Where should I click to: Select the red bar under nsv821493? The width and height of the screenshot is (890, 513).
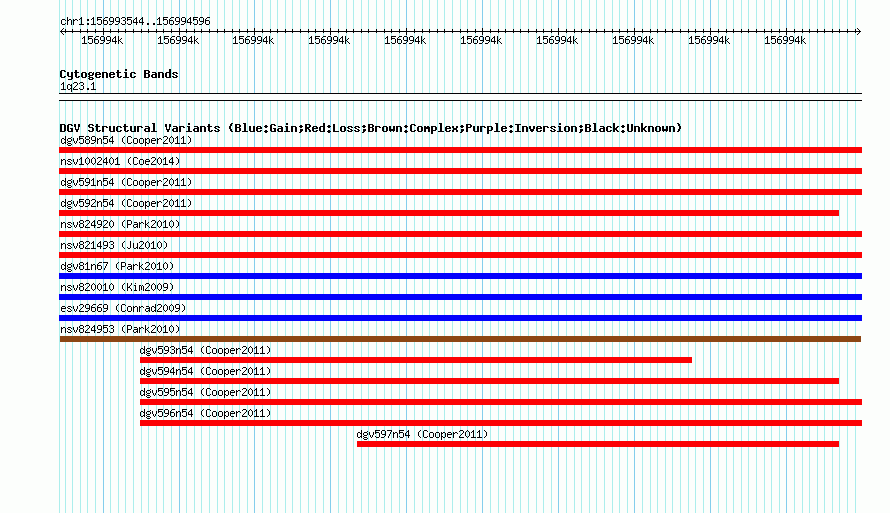[x=460, y=255]
